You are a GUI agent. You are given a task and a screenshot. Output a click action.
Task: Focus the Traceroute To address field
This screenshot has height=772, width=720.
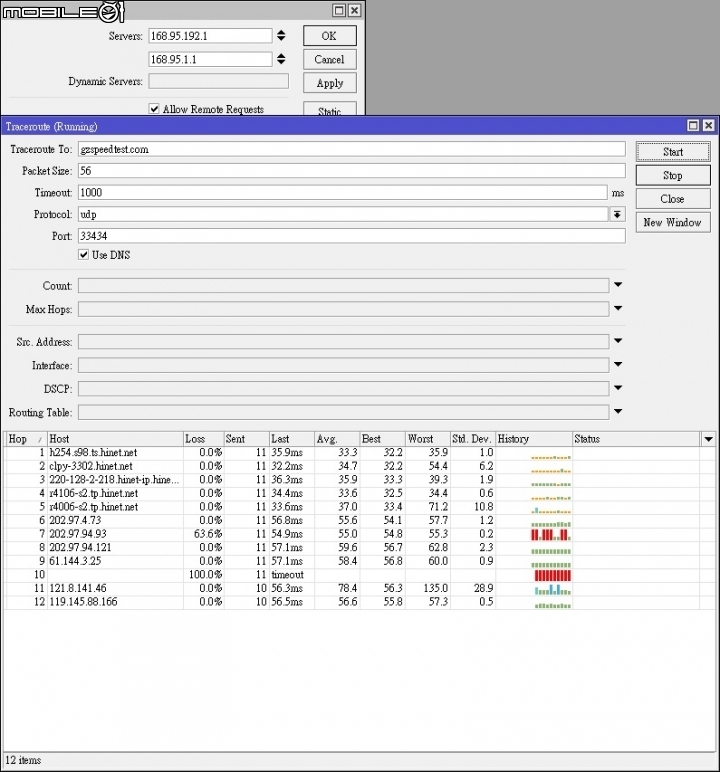click(x=352, y=149)
